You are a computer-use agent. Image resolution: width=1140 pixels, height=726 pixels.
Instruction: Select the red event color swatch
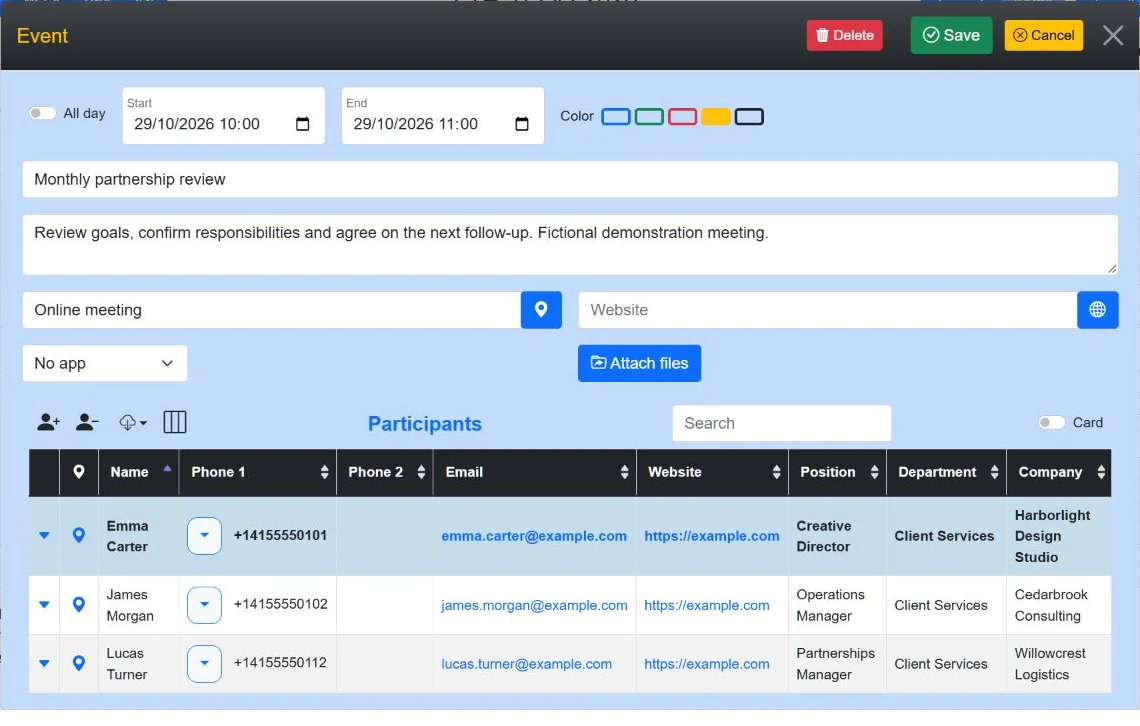pos(683,116)
